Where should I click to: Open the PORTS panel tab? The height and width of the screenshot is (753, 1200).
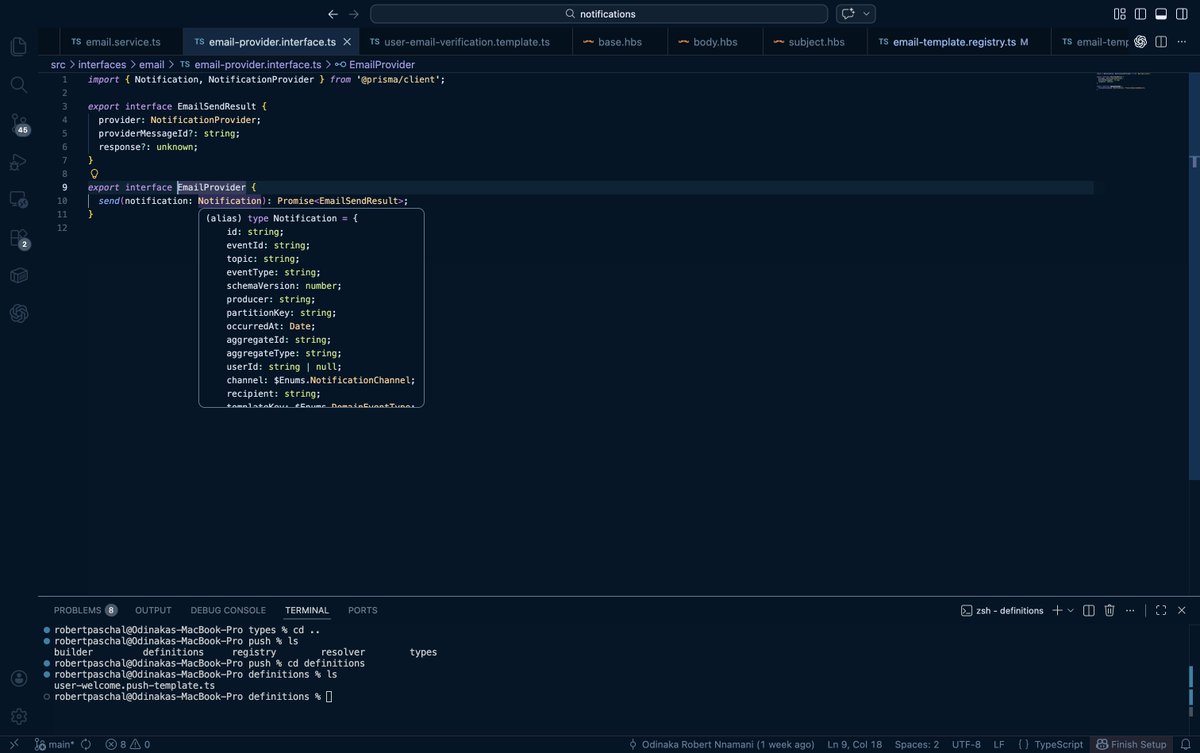[363, 610]
